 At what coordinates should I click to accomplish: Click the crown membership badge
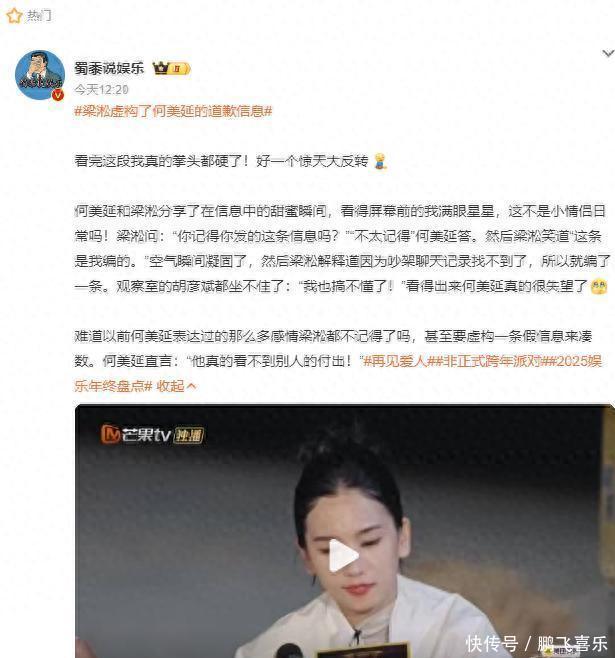pyautogui.click(x=171, y=68)
